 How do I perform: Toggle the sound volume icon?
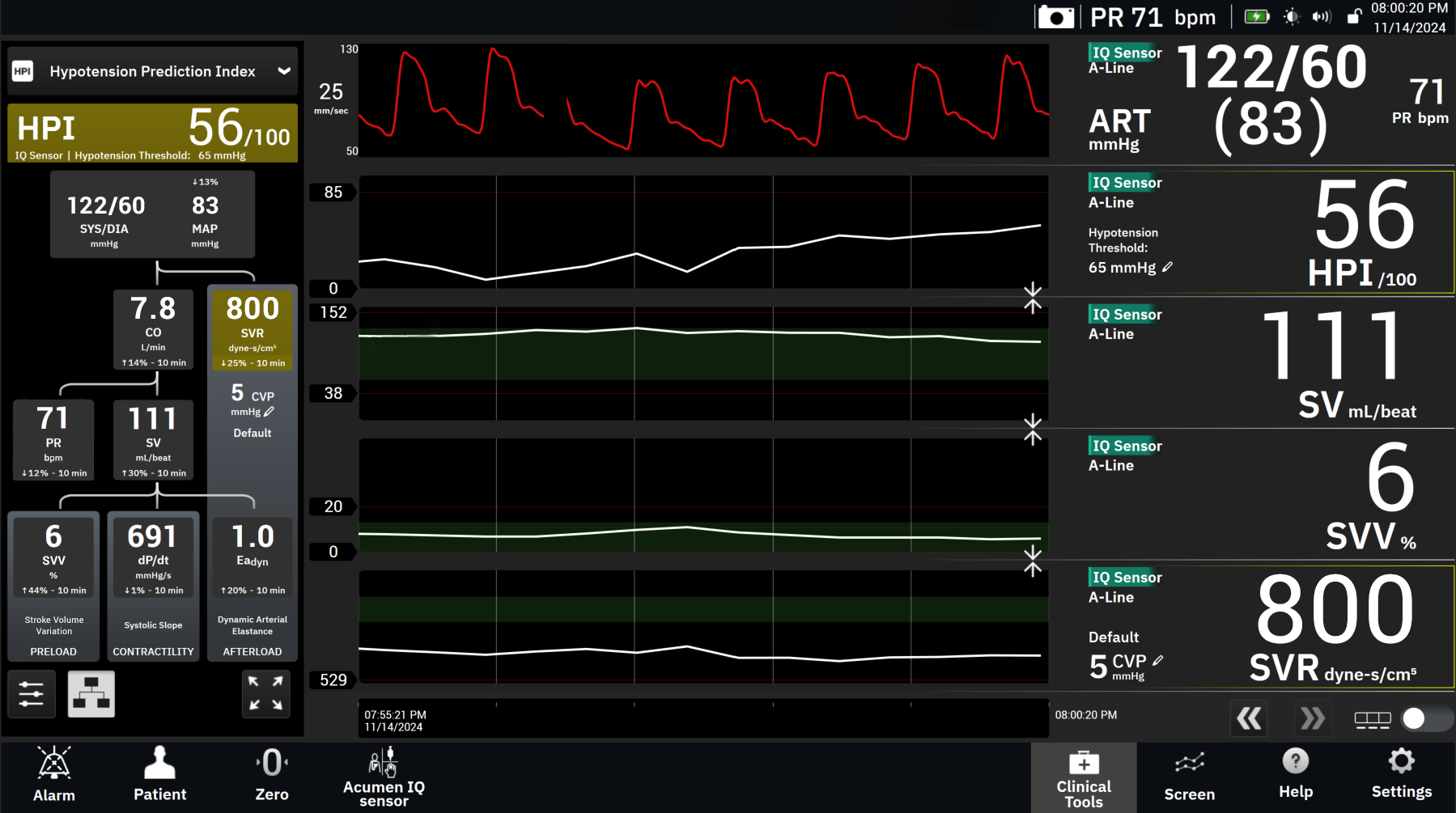click(x=1322, y=17)
